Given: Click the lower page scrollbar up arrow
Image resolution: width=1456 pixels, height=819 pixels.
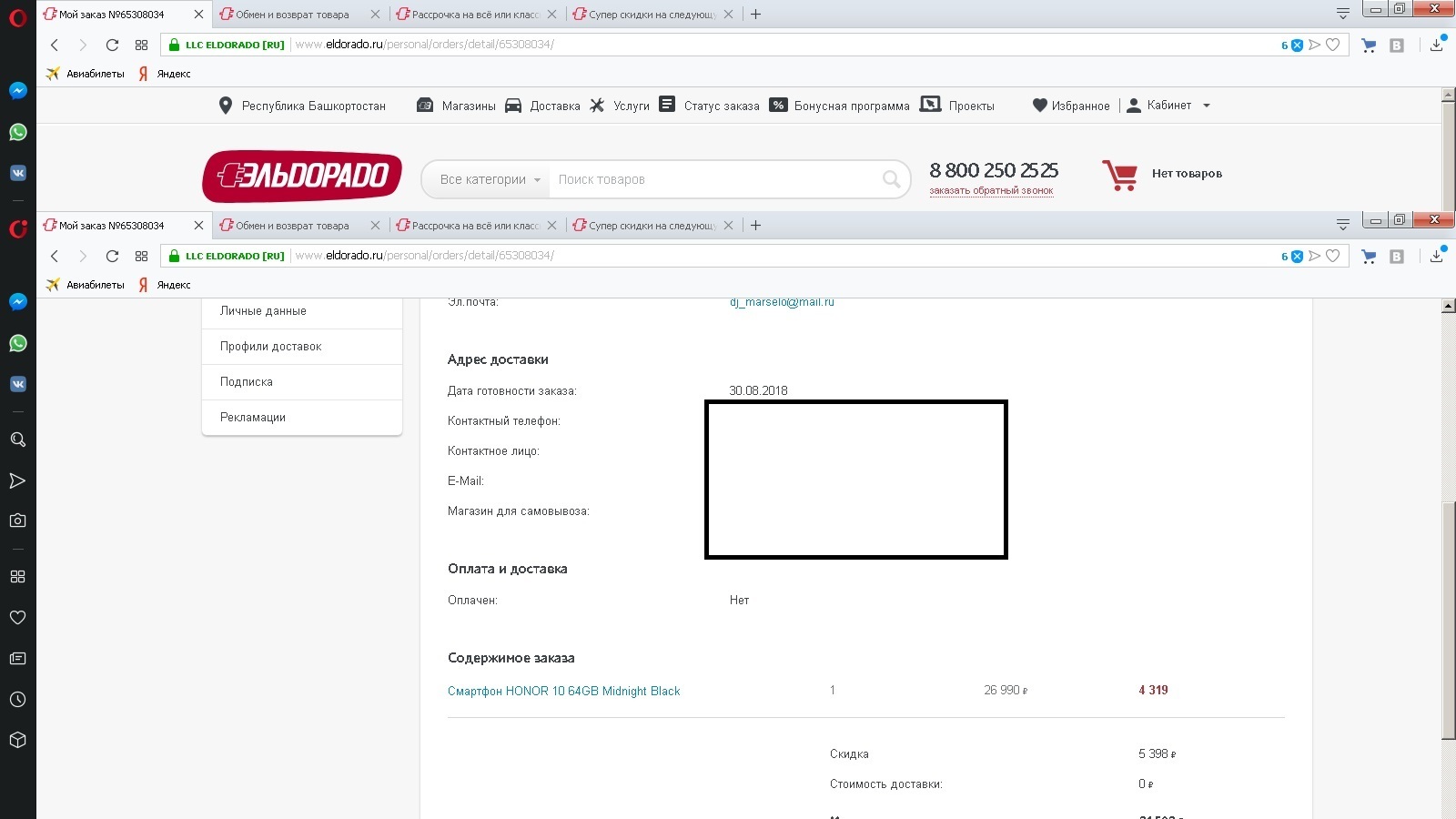Looking at the screenshot, I should [x=1448, y=307].
